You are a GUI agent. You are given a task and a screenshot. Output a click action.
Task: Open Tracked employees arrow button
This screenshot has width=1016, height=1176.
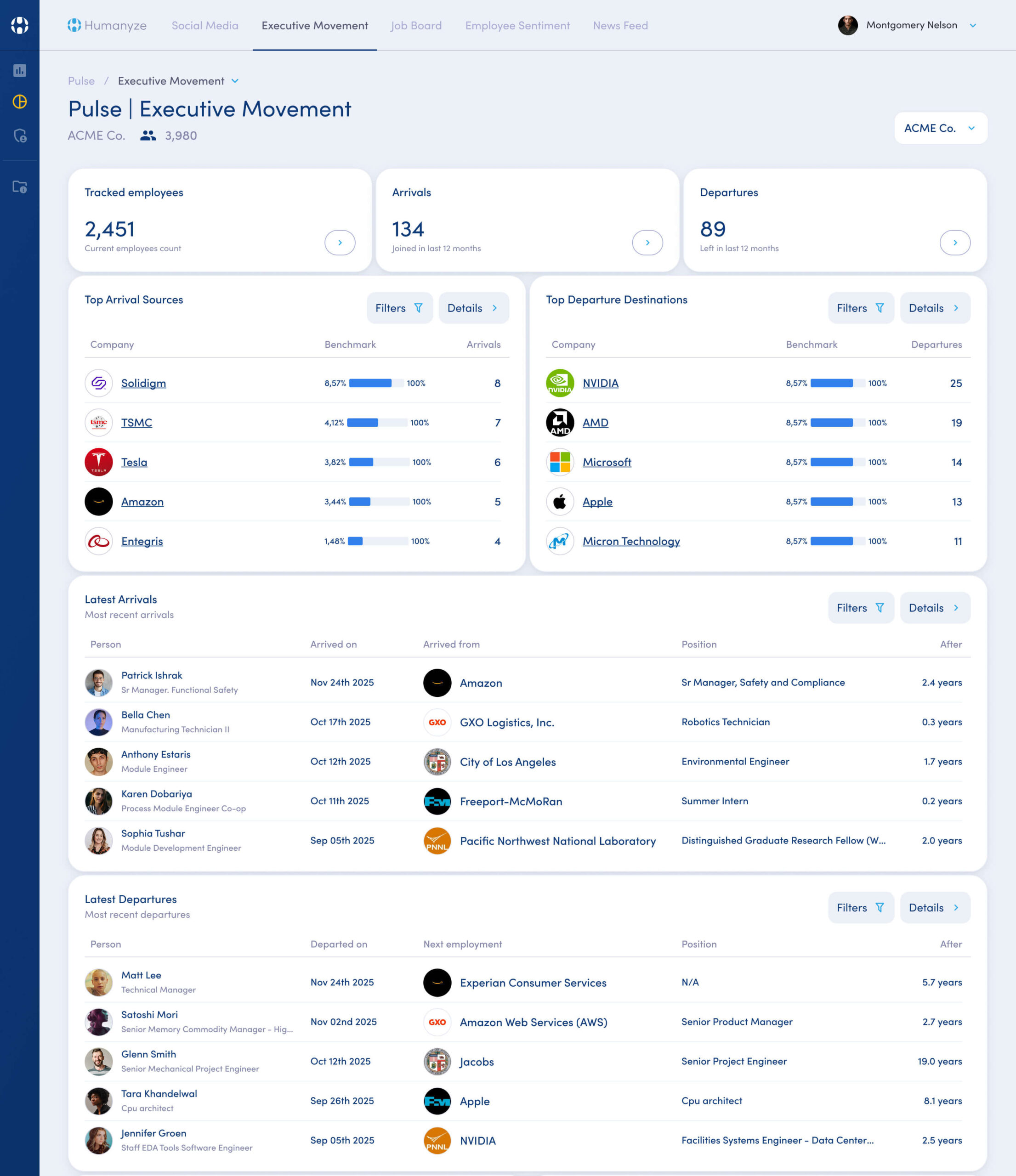340,243
